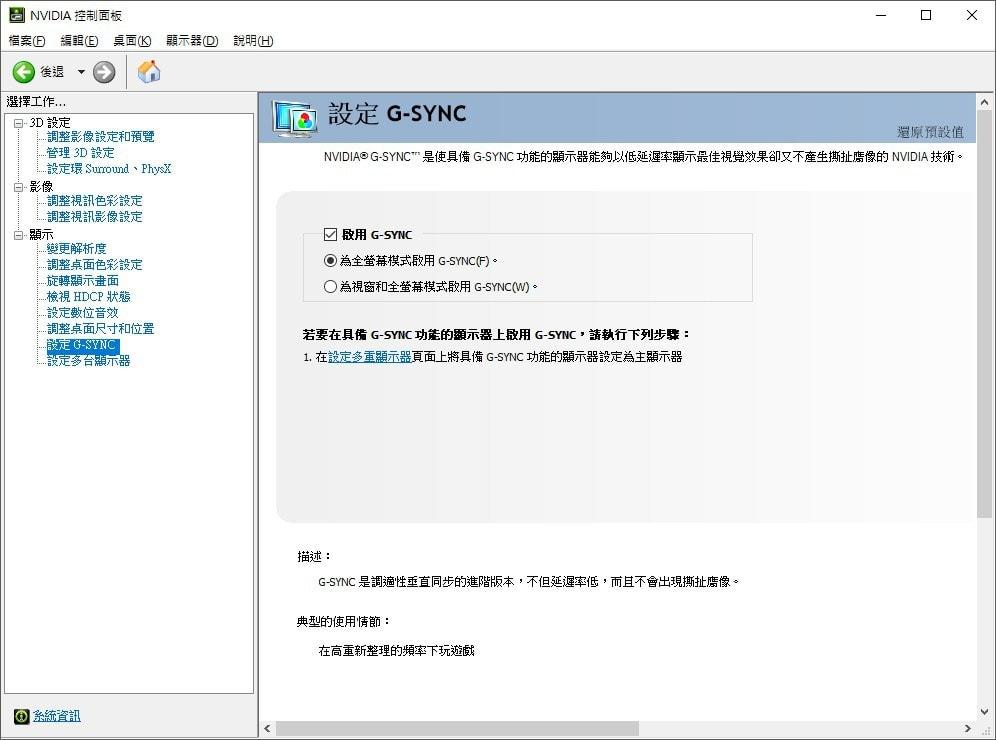
Task: Click the green Back arrow icon
Action: (x=24, y=72)
